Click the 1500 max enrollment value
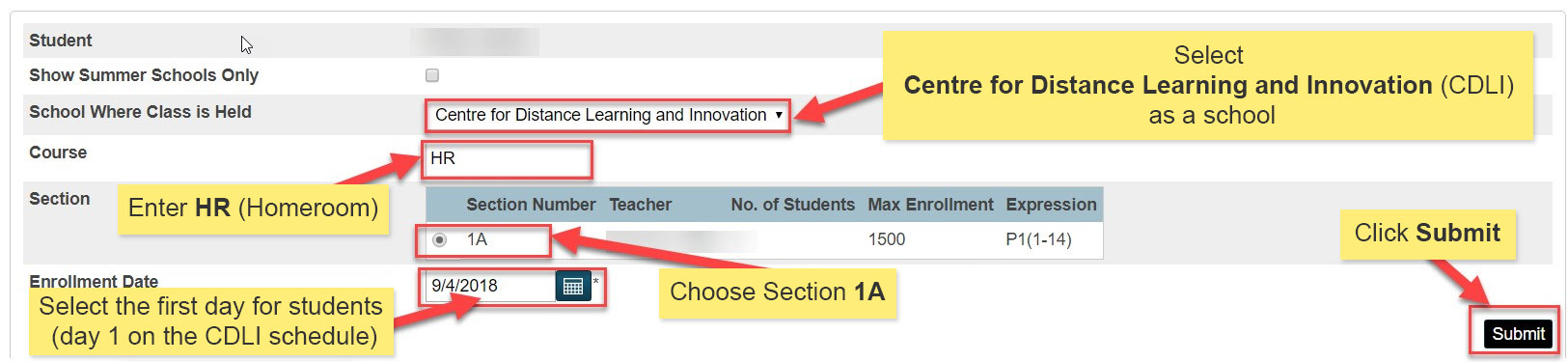The height and width of the screenshot is (362, 1568). pyautogui.click(x=887, y=239)
